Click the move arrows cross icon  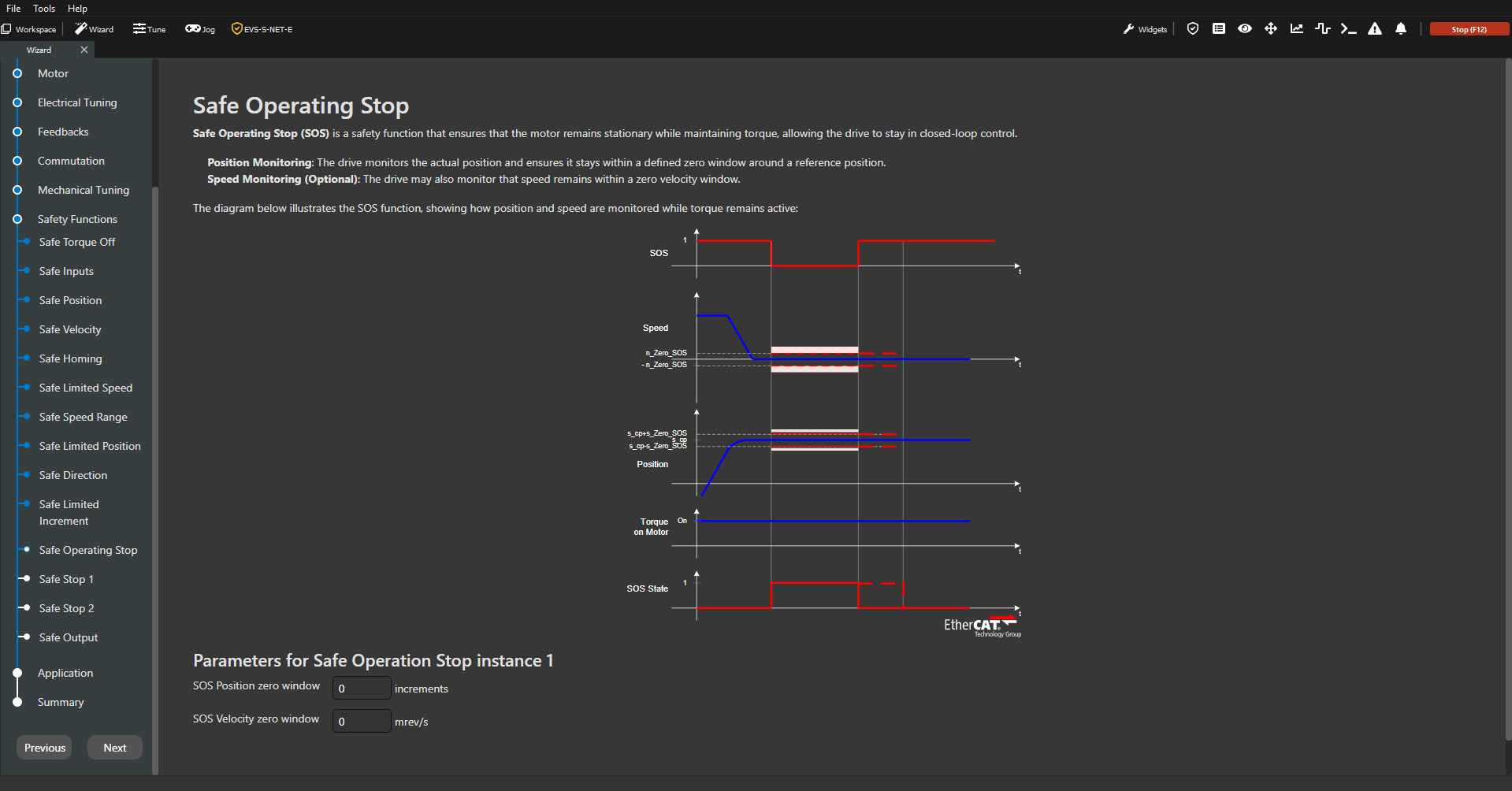(1270, 29)
